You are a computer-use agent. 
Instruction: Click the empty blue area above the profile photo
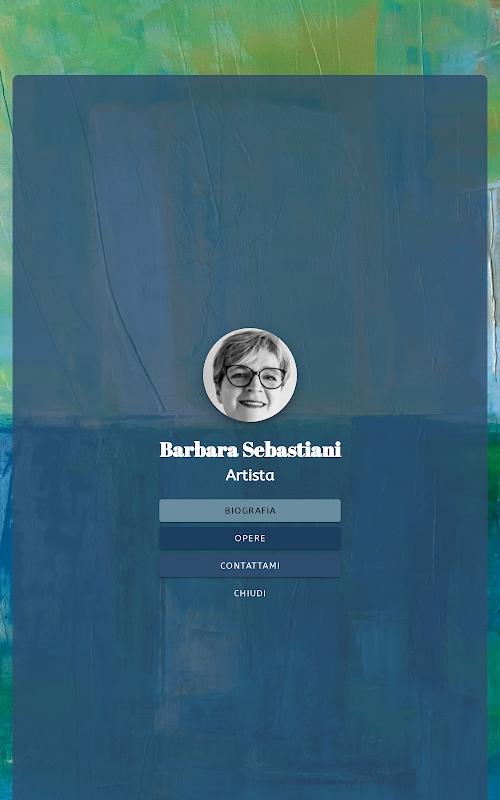(x=250, y=204)
